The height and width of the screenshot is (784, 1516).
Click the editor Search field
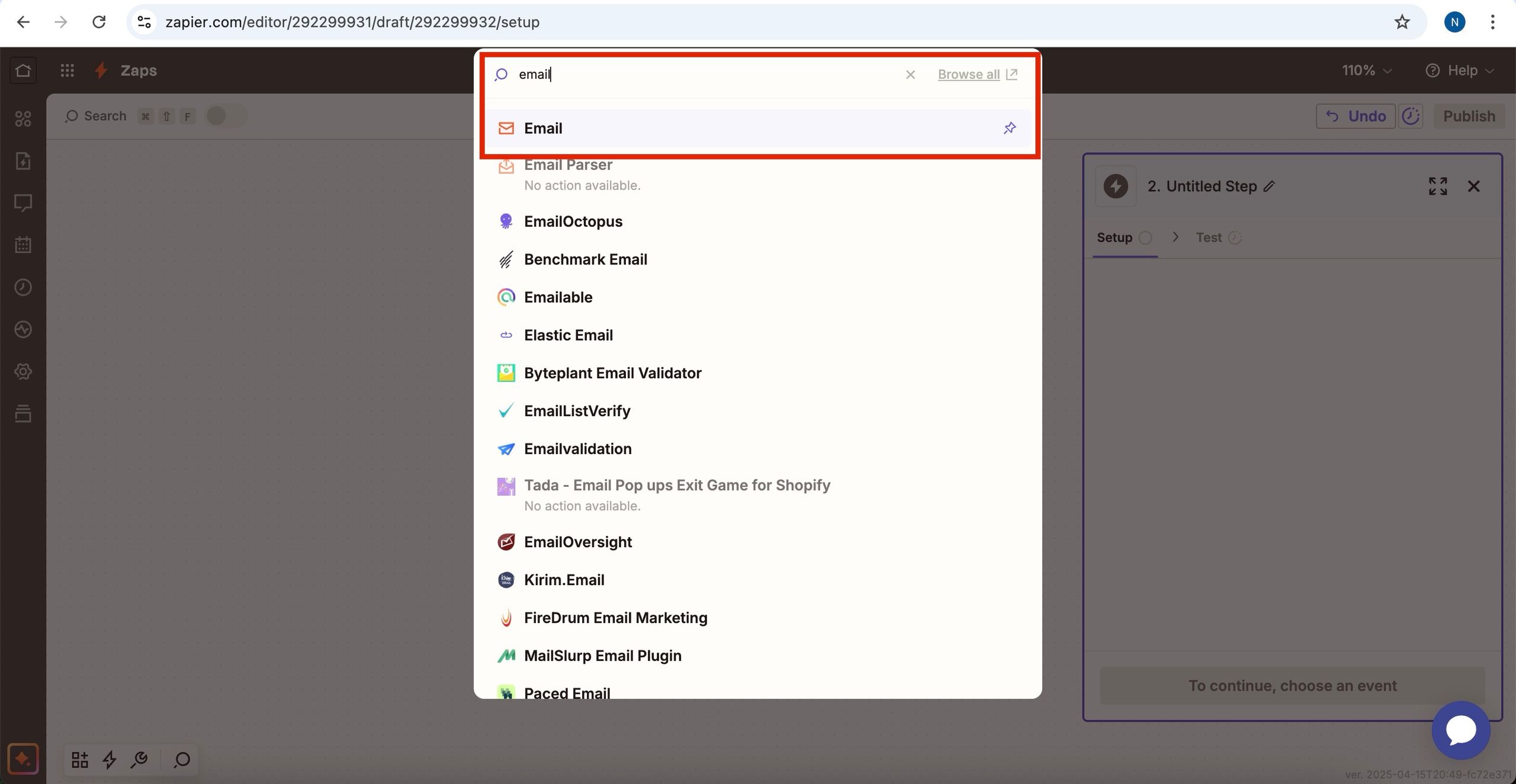96,116
